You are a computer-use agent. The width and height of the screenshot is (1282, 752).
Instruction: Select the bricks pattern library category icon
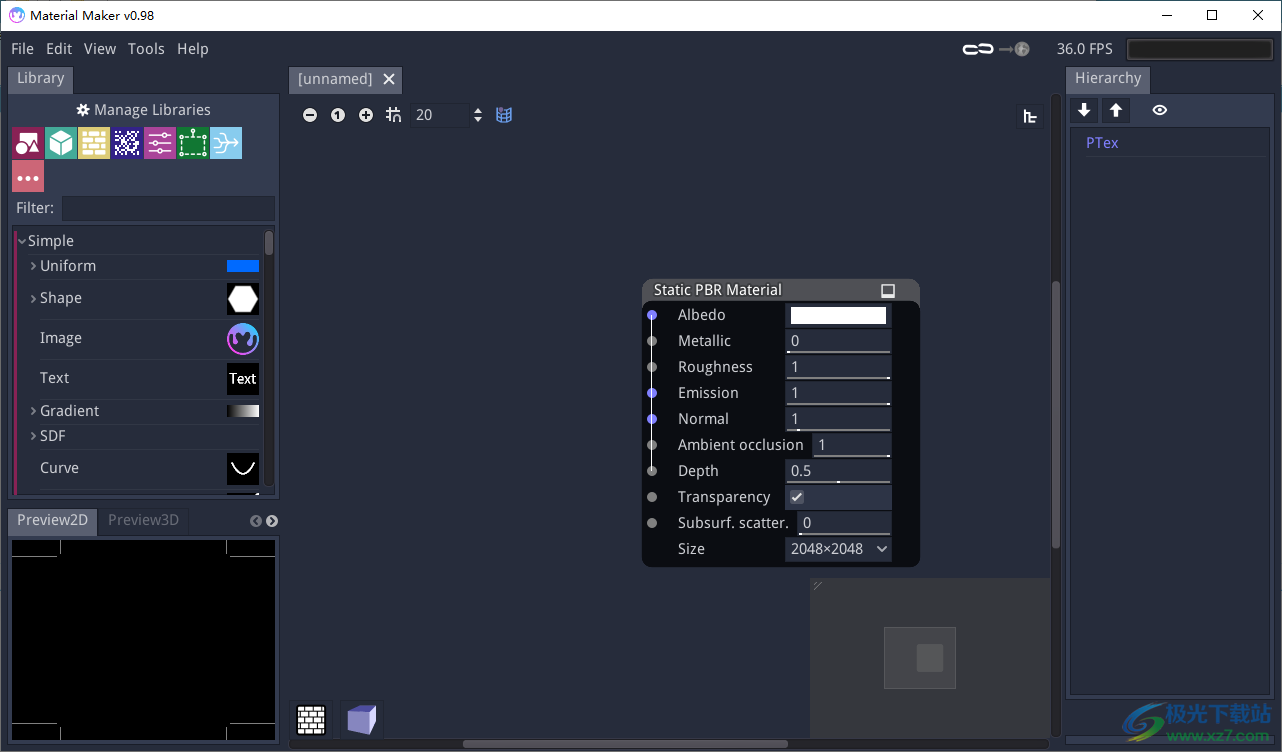pyautogui.click(x=94, y=144)
